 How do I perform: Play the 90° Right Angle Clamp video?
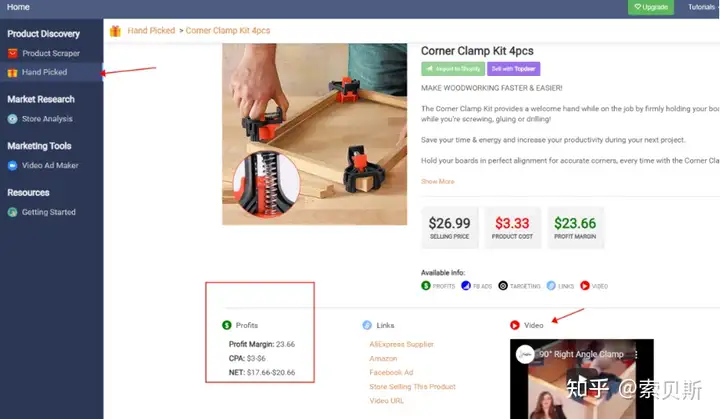(x=581, y=381)
